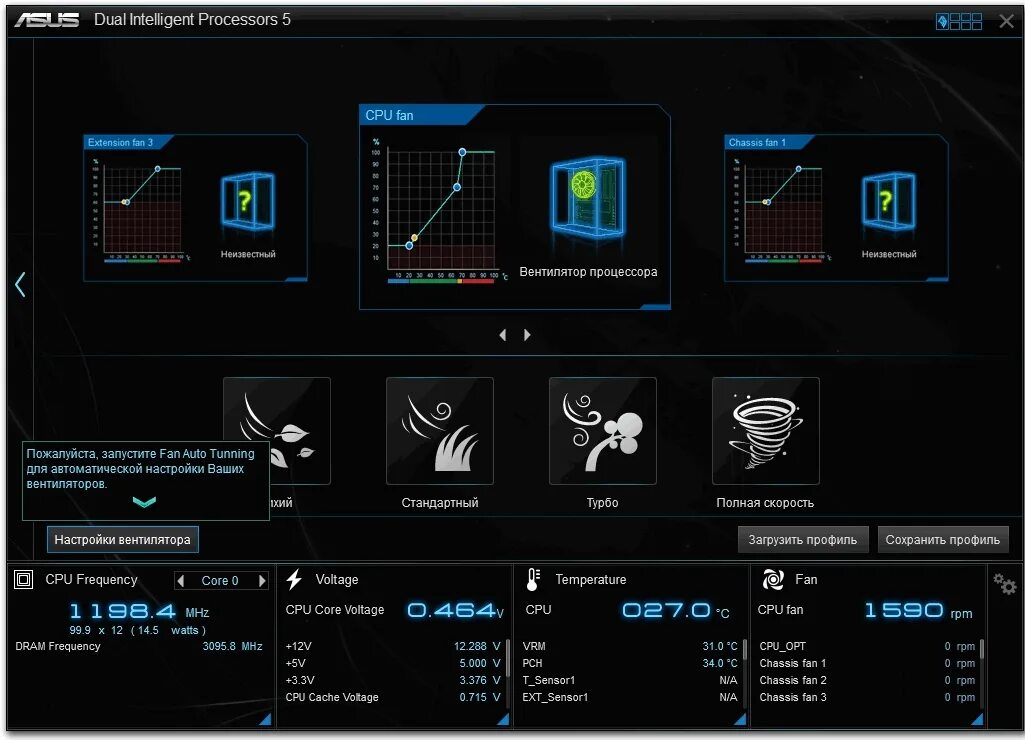
Task: Expand the Fan panel corner
Action: (x=977, y=720)
